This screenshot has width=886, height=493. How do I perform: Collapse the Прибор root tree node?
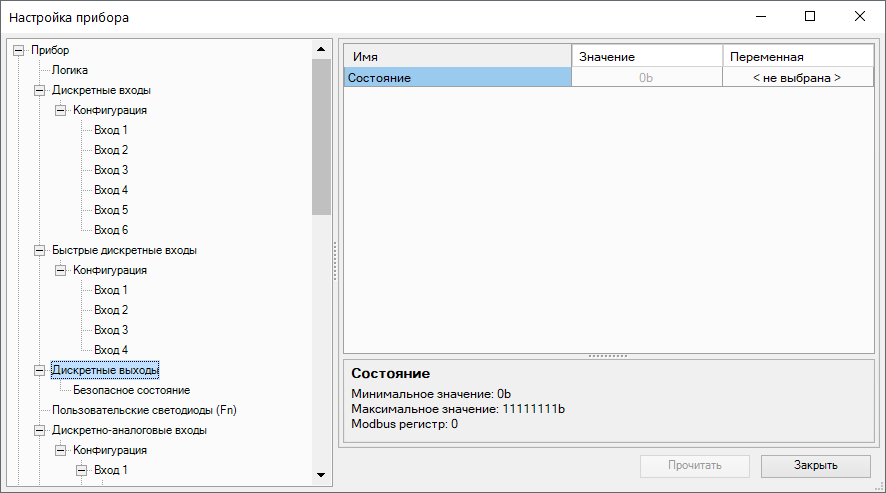click(18, 50)
